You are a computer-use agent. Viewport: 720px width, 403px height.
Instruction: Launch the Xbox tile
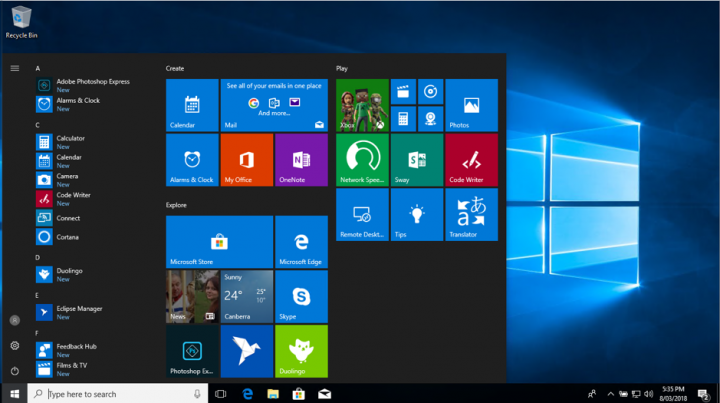[x=361, y=105]
